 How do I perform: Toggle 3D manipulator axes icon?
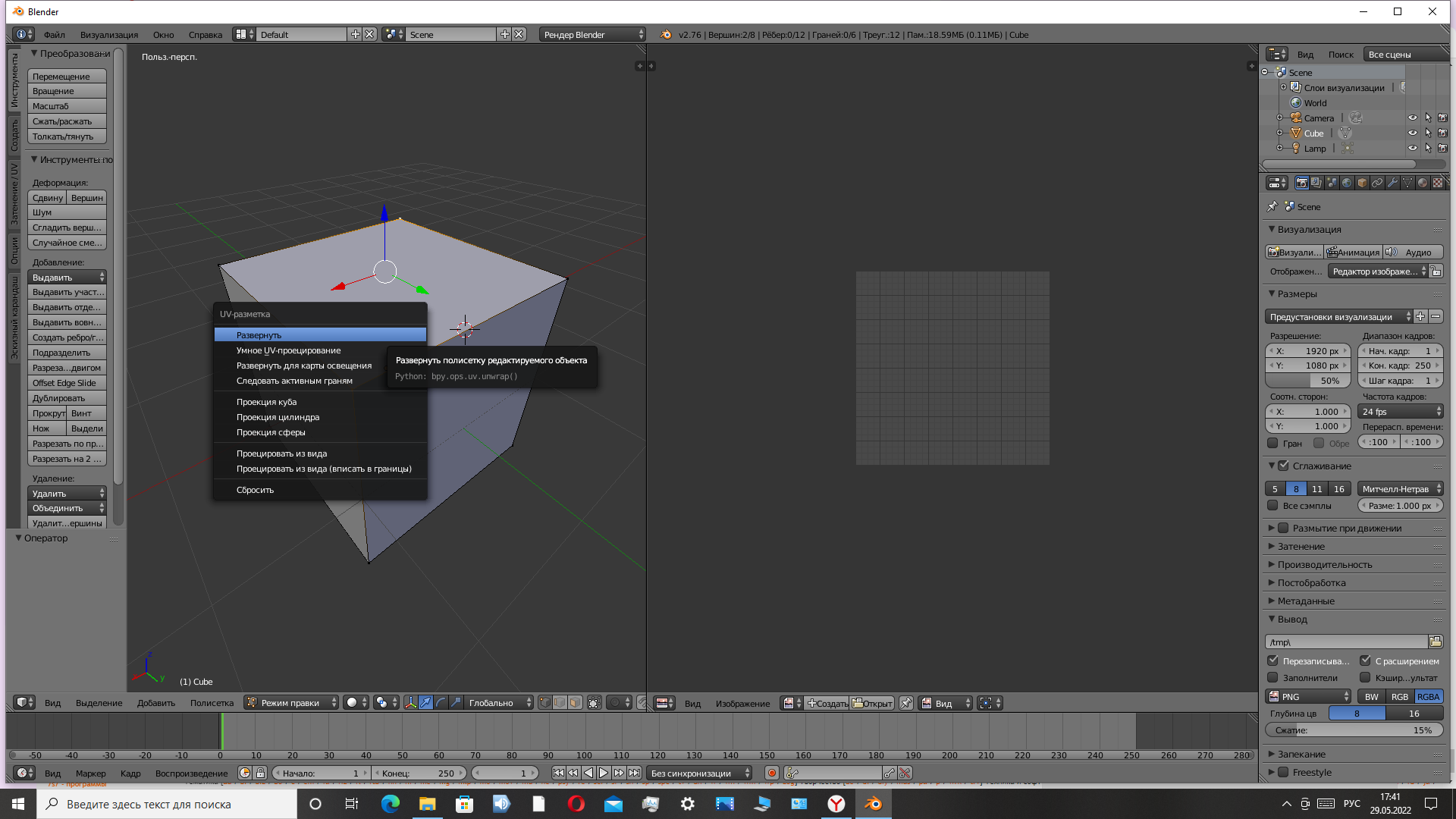click(410, 703)
